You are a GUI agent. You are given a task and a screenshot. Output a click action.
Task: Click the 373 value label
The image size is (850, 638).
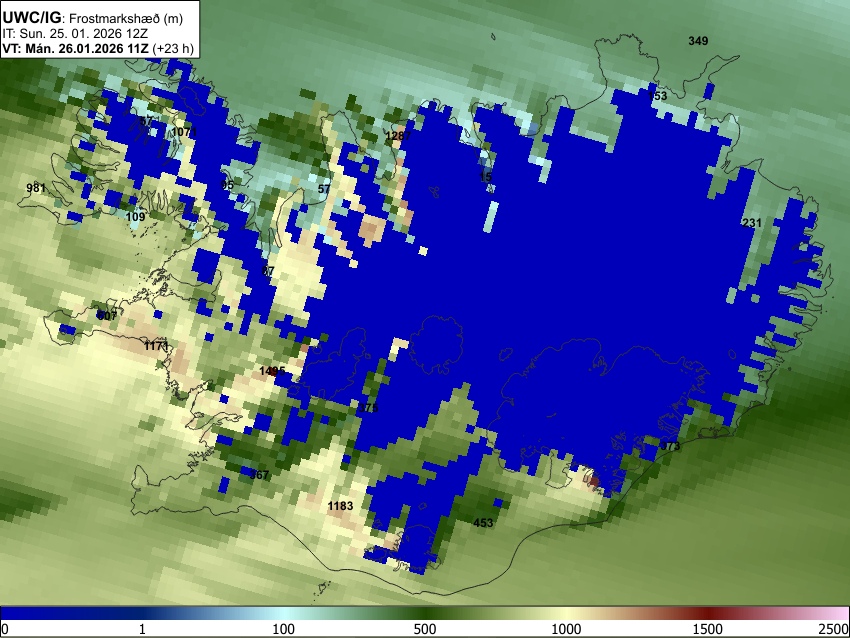coord(670,446)
